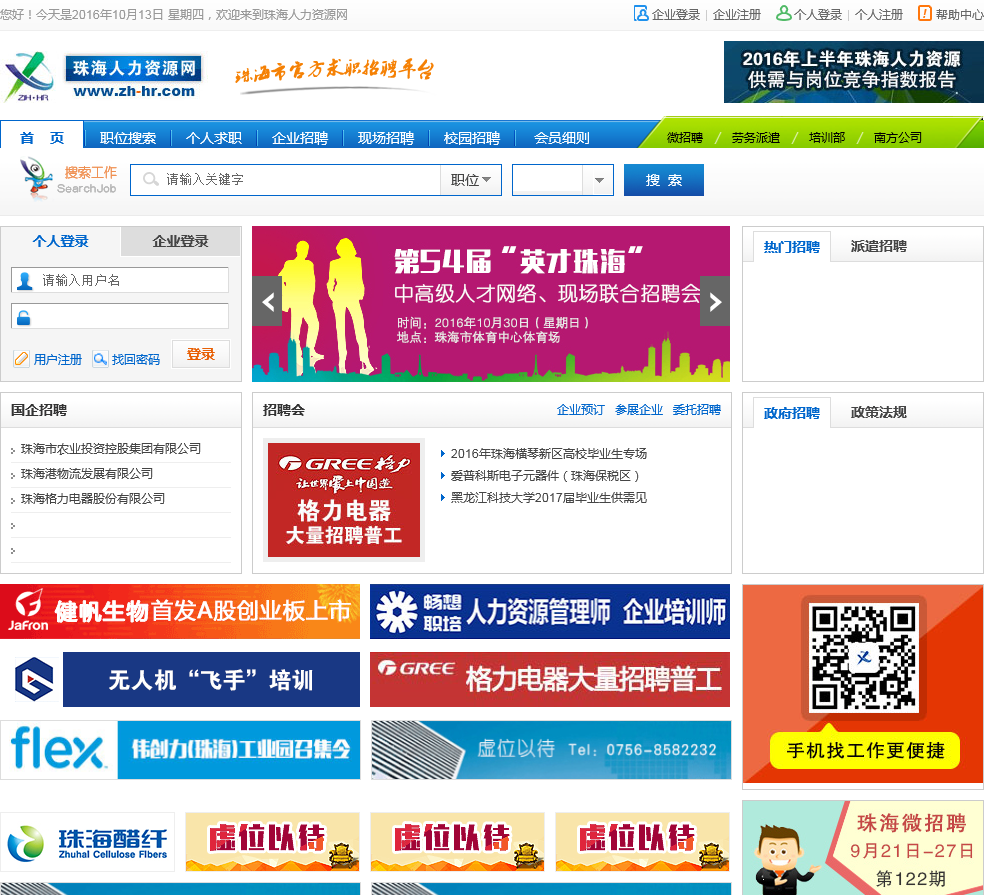The height and width of the screenshot is (895, 984).
Task: Select the 派遣招聘 tab
Action: click(x=879, y=246)
